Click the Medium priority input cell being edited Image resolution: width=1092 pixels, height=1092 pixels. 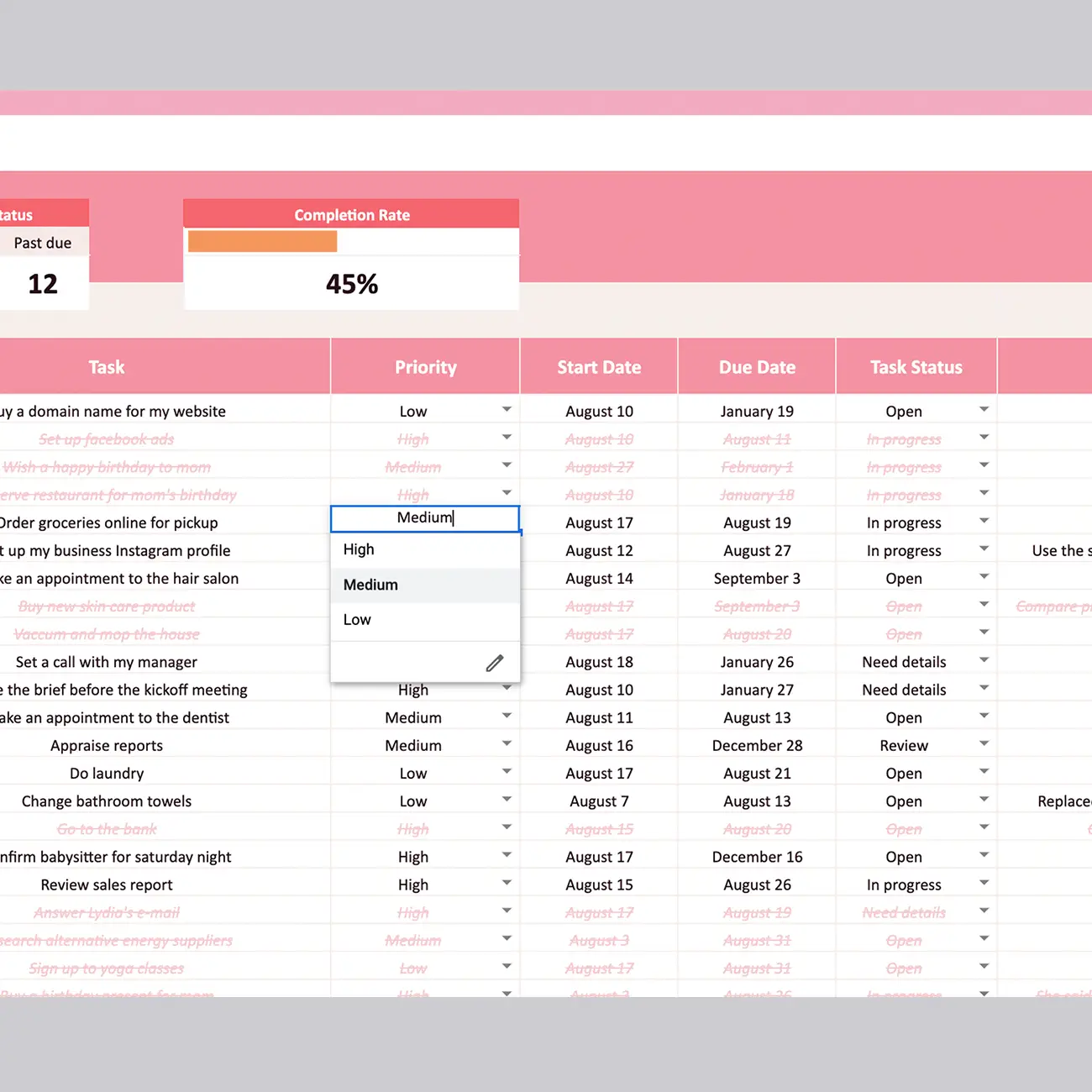425,518
